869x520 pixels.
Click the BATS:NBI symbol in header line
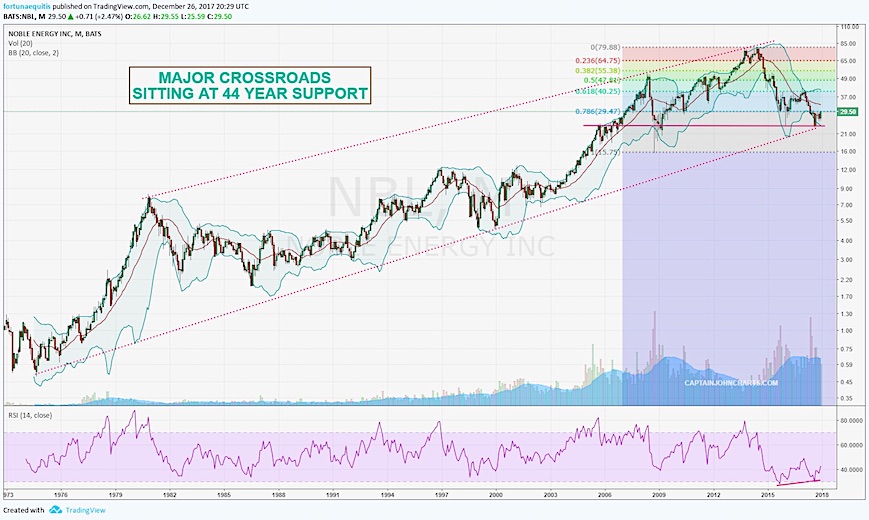[17, 17]
